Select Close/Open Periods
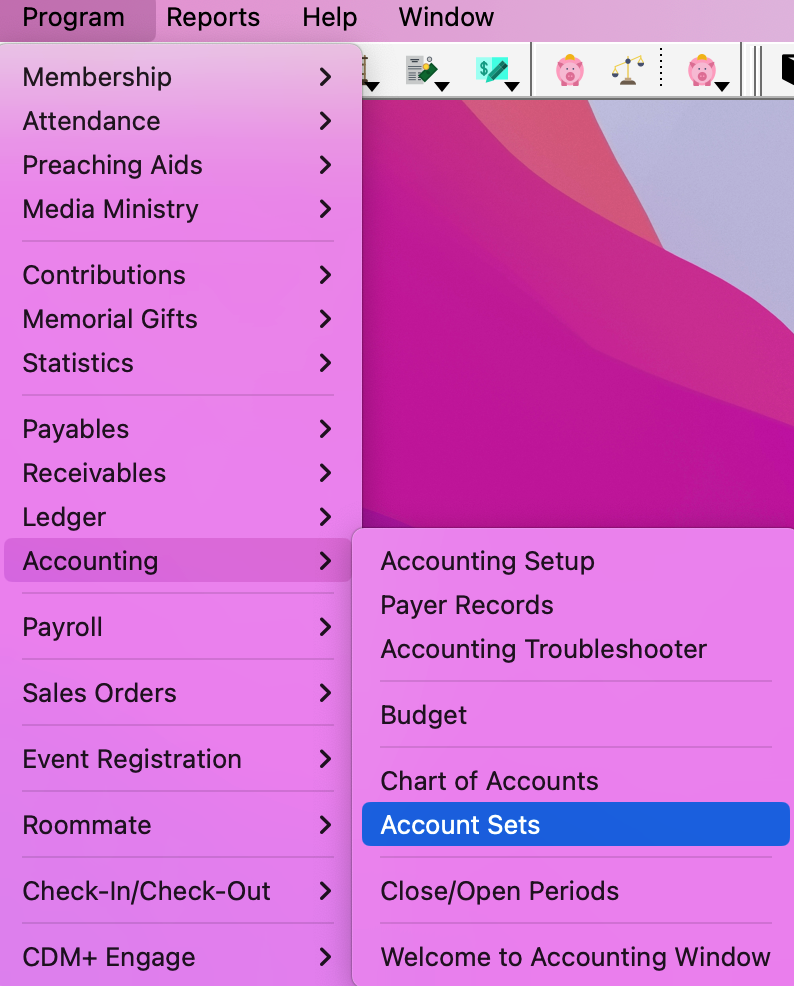The height and width of the screenshot is (986, 794). (x=500, y=891)
